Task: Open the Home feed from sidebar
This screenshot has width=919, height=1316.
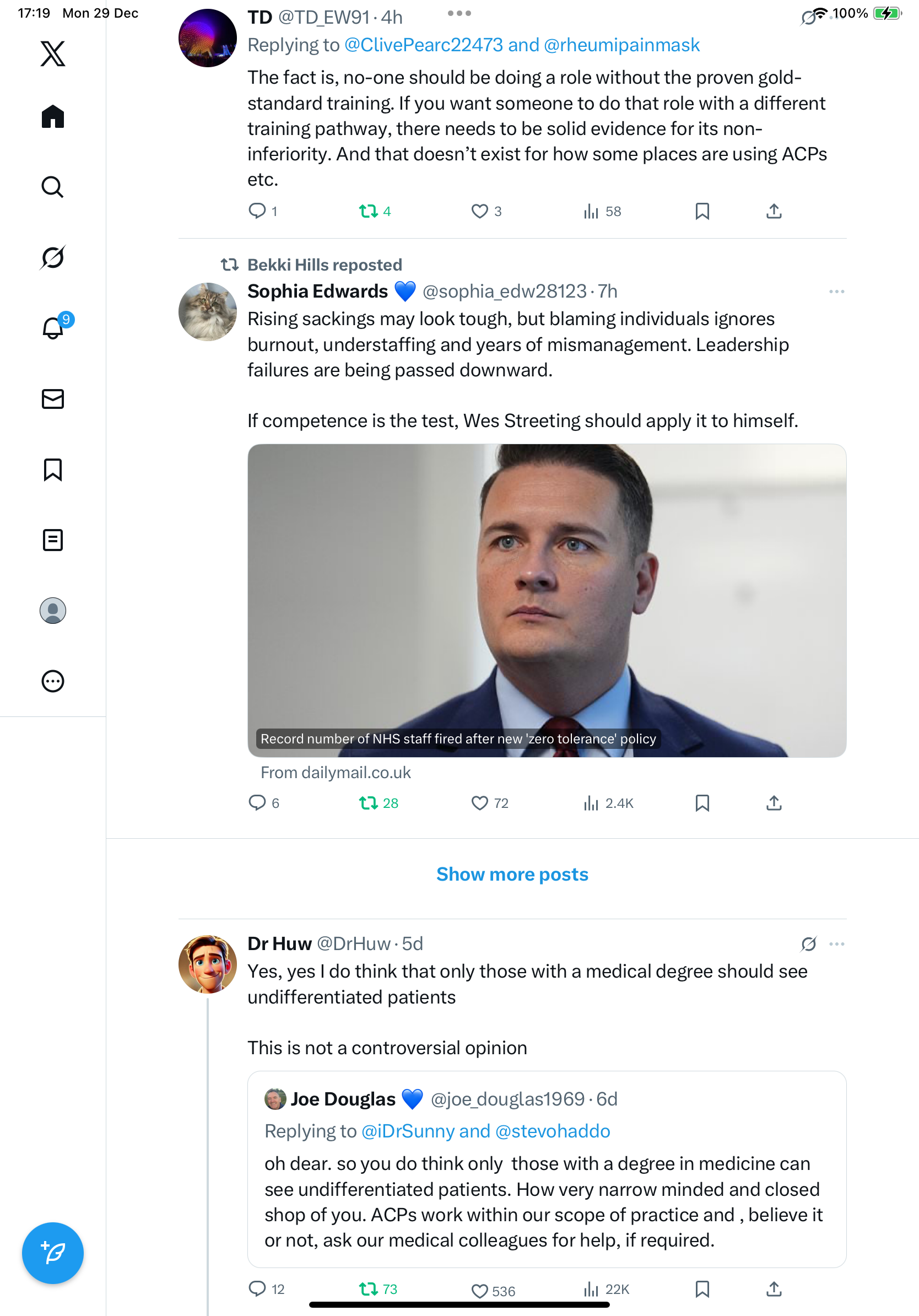Action: click(53, 117)
